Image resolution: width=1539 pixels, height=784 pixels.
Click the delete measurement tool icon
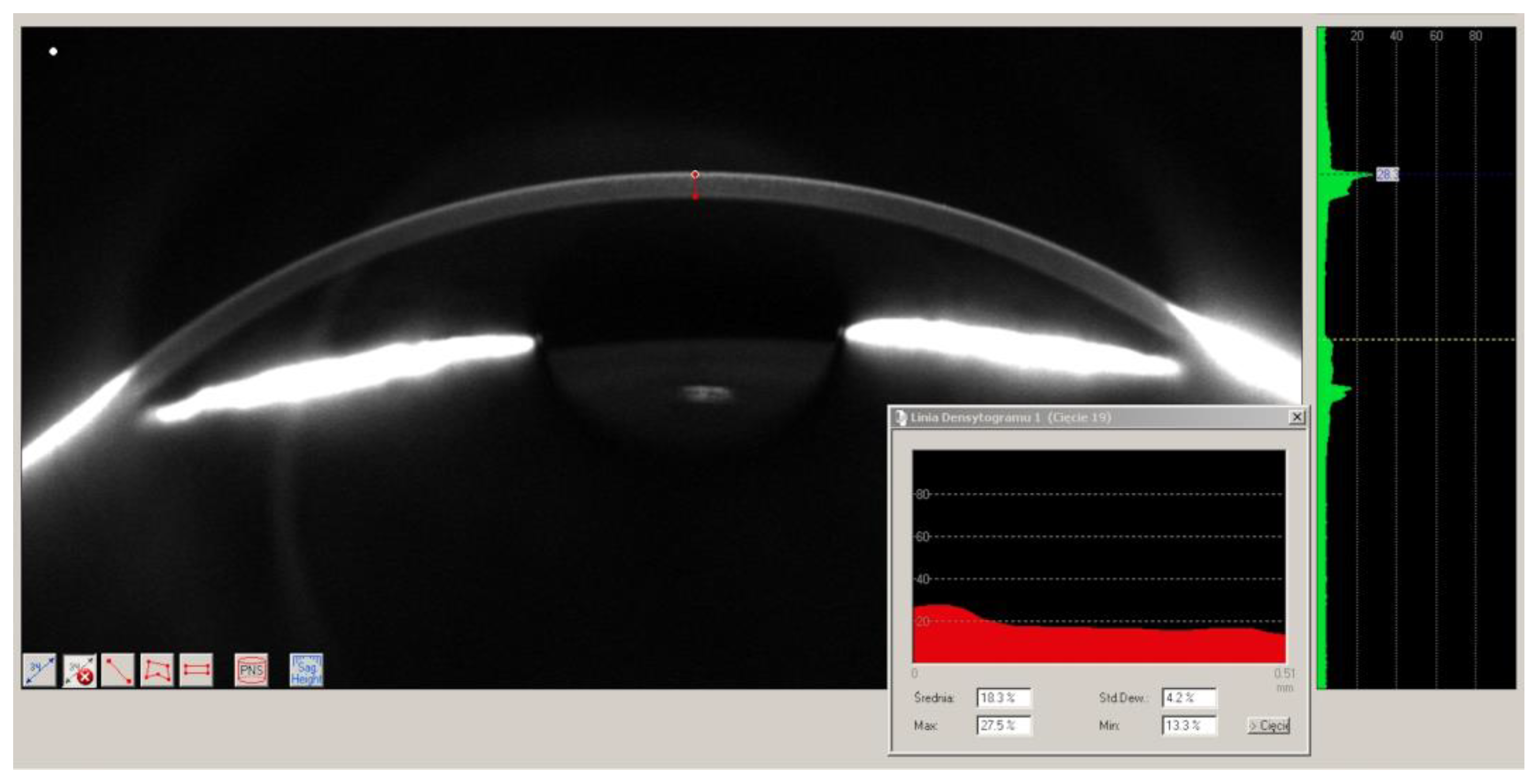click(79, 670)
